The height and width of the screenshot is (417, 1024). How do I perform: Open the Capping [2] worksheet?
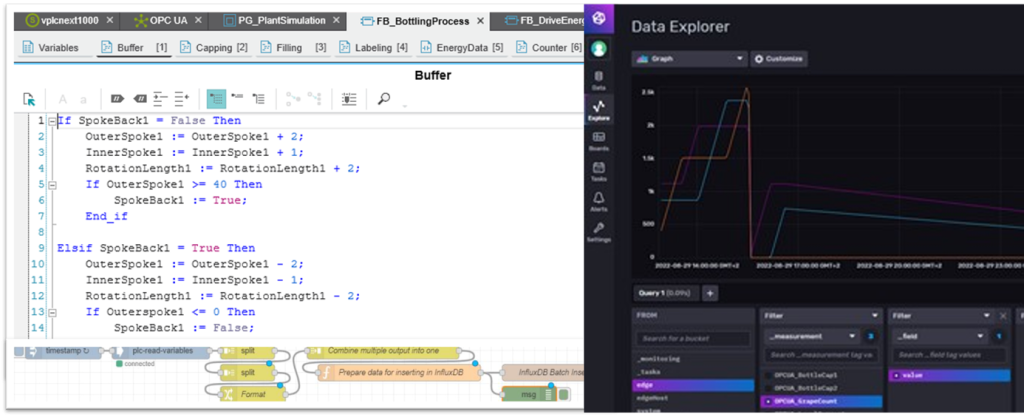click(213, 47)
